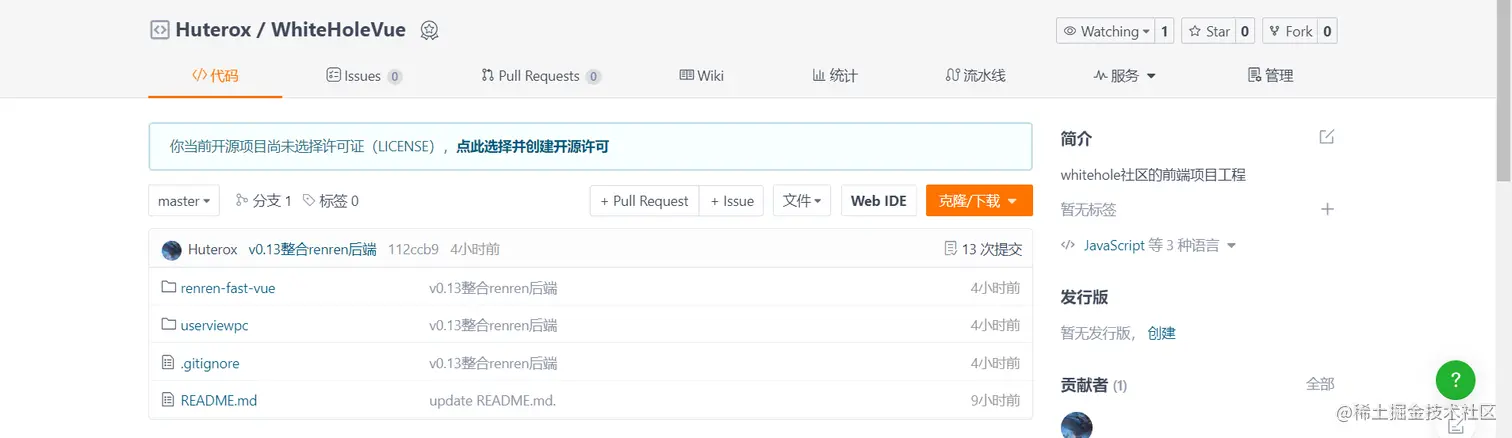1512x438 pixels.
Task: Expand the 服务 dropdown menu
Action: pyautogui.click(x=1124, y=75)
